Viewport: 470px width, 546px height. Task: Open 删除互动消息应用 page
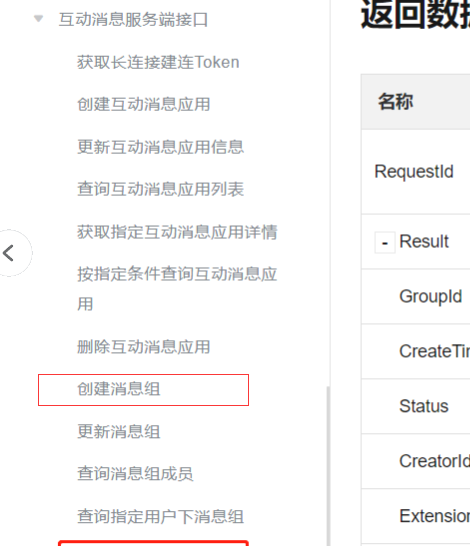pos(143,347)
